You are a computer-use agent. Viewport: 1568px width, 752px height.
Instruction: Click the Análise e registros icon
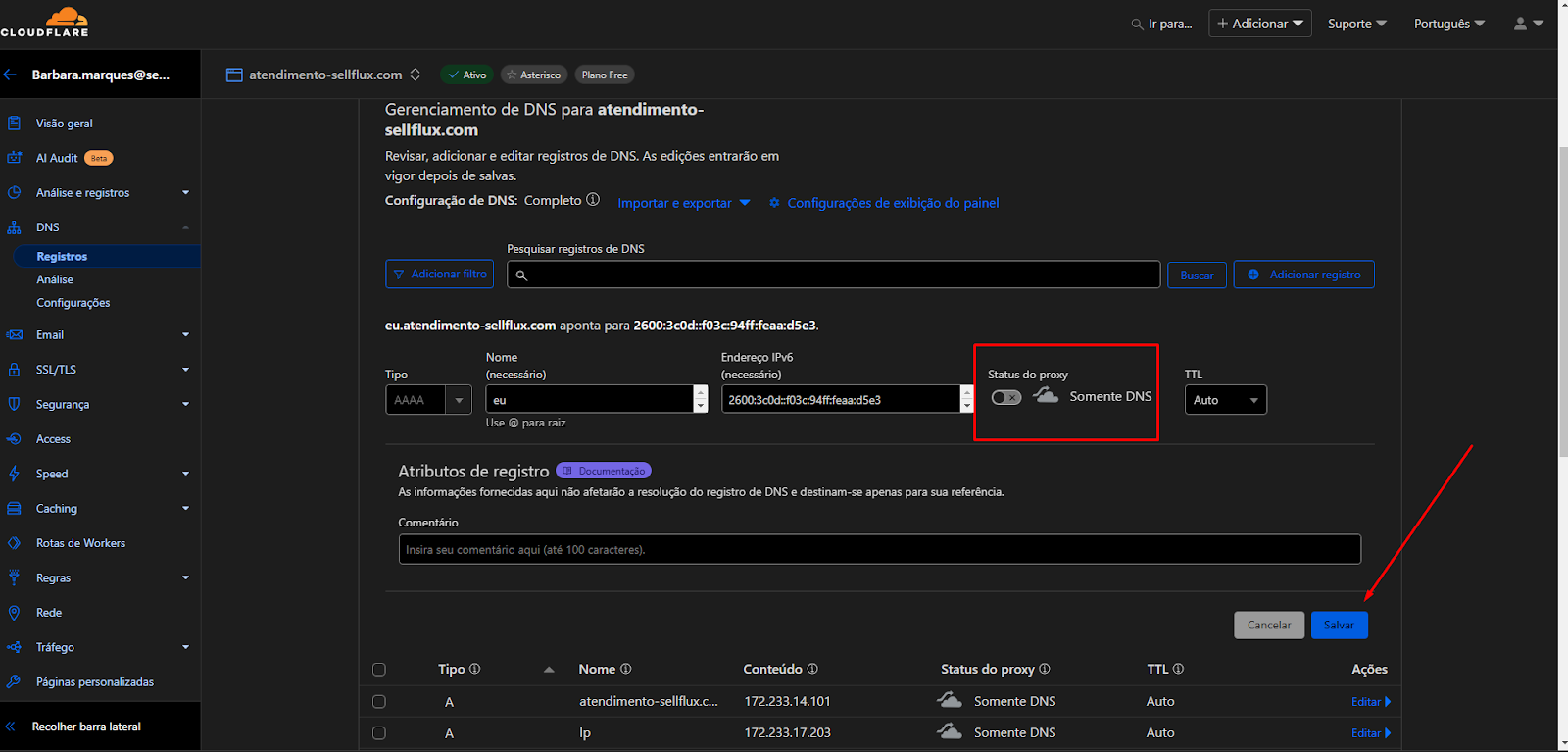[14, 193]
